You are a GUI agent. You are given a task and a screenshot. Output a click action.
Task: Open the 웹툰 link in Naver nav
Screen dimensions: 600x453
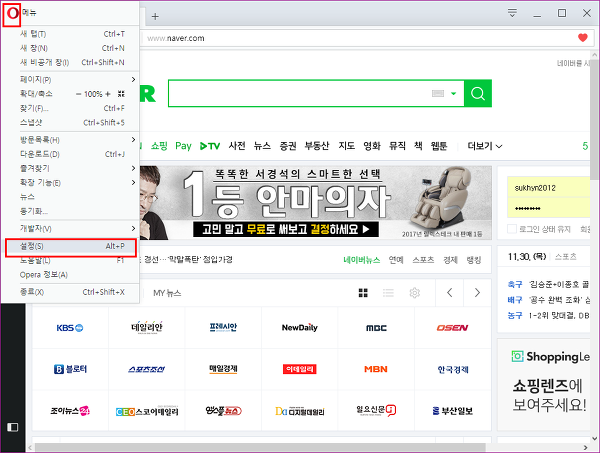click(439, 146)
